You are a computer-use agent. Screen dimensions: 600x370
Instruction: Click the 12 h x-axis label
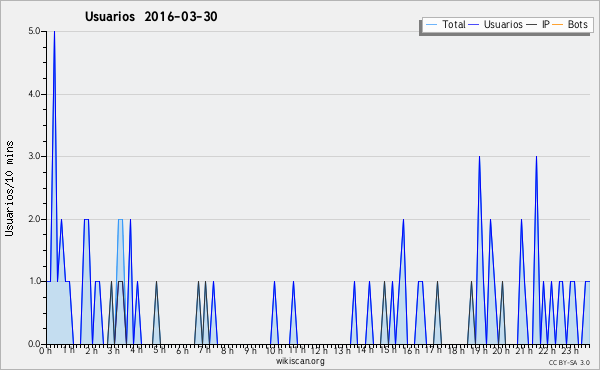click(x=319, y=350)
